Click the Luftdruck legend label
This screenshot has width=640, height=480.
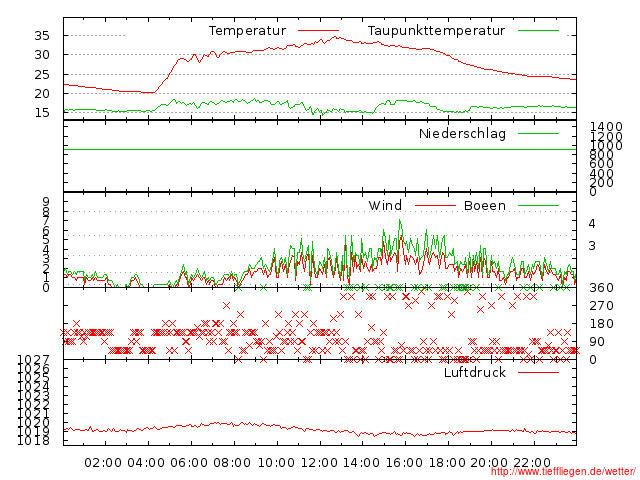point(475,372)
